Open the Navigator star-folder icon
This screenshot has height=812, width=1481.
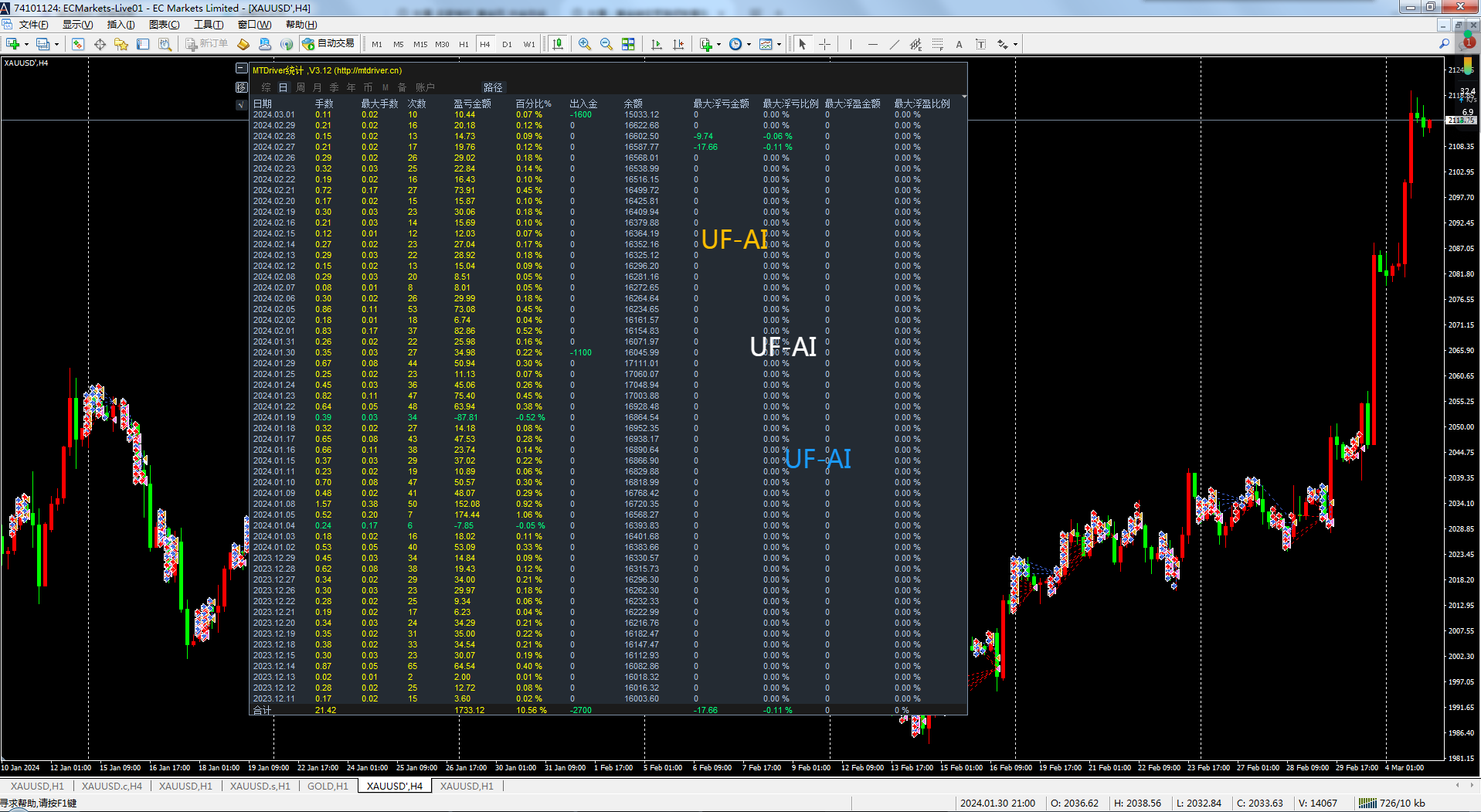pos(121,44)
